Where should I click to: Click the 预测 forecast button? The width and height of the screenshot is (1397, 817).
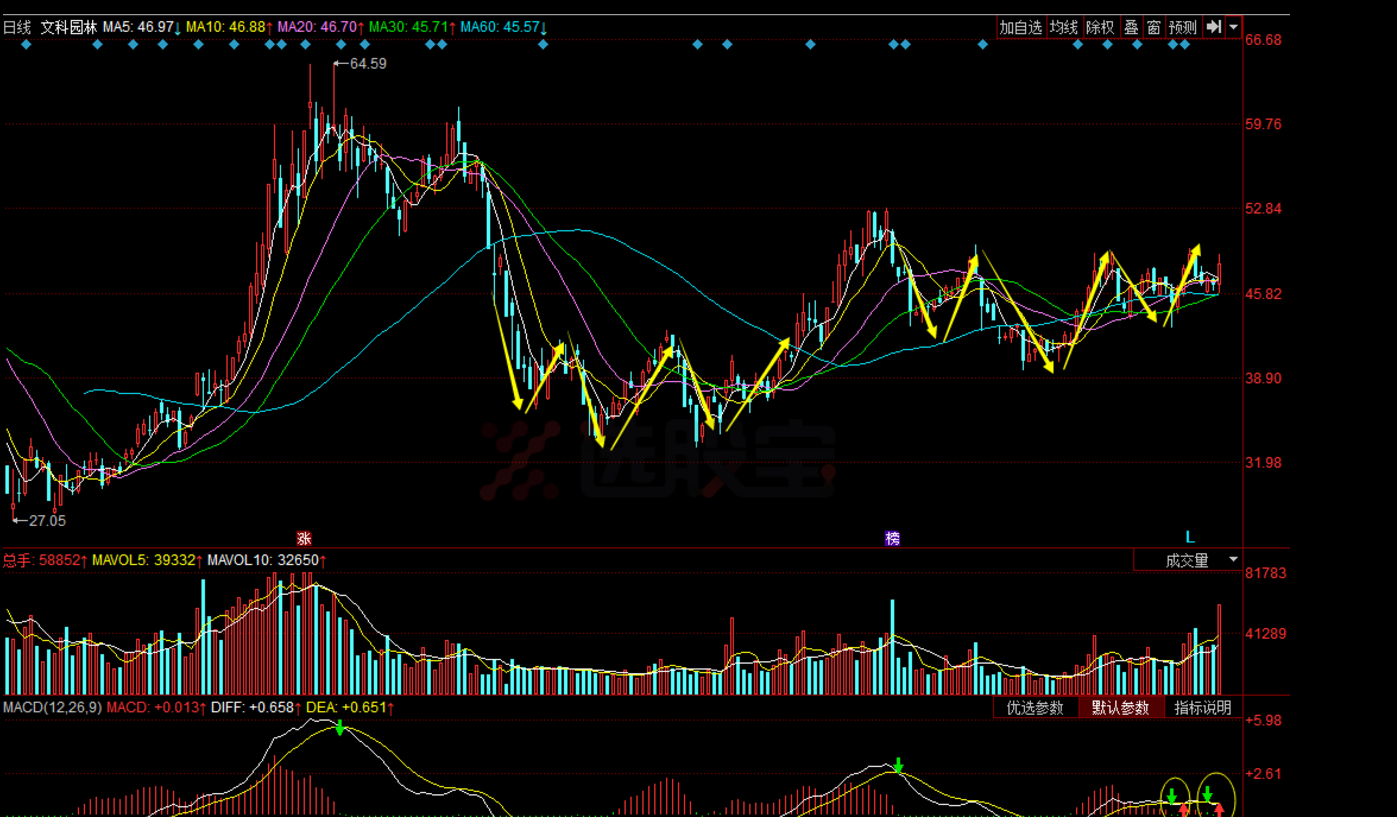pyautogui.click(x=1183, y=27)
